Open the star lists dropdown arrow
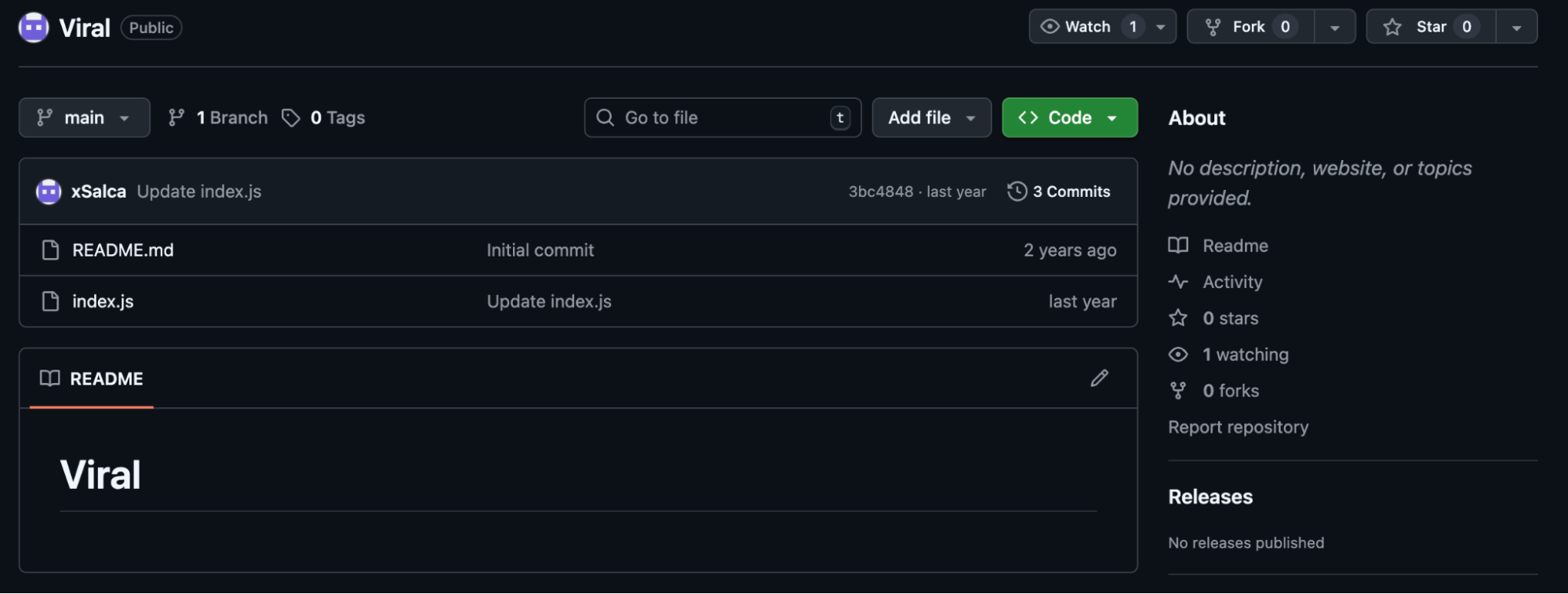 click(1516, 27)
